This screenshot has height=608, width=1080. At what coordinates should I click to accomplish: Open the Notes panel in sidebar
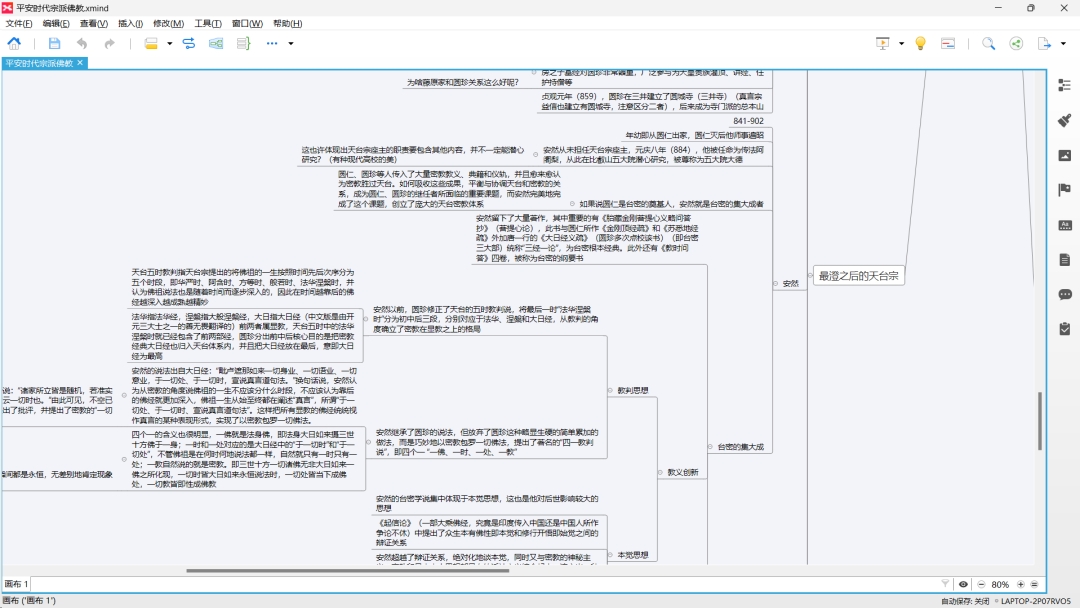1064,259
